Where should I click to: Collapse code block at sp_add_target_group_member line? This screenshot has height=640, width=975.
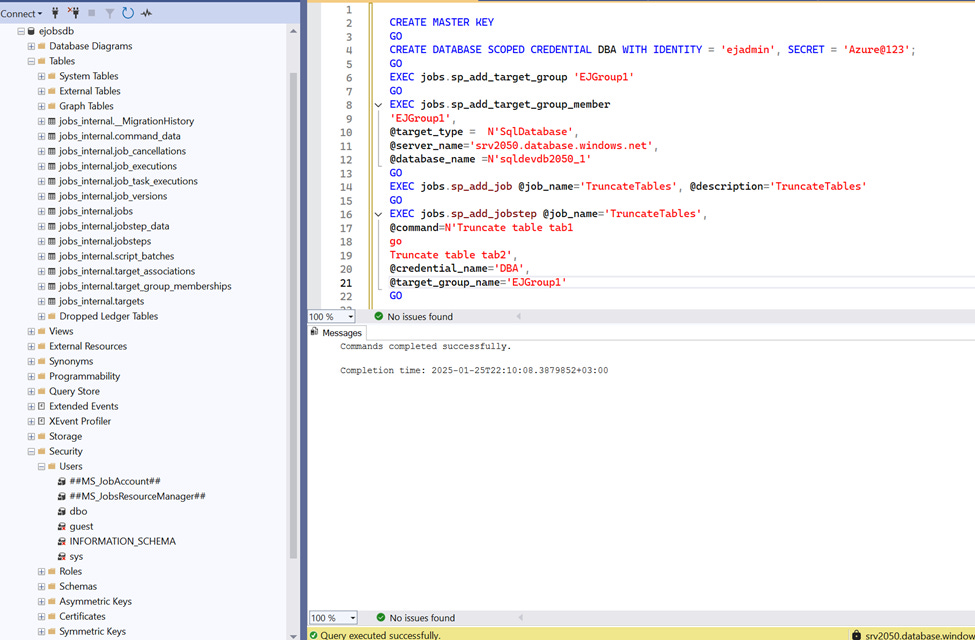pos(378,104)
